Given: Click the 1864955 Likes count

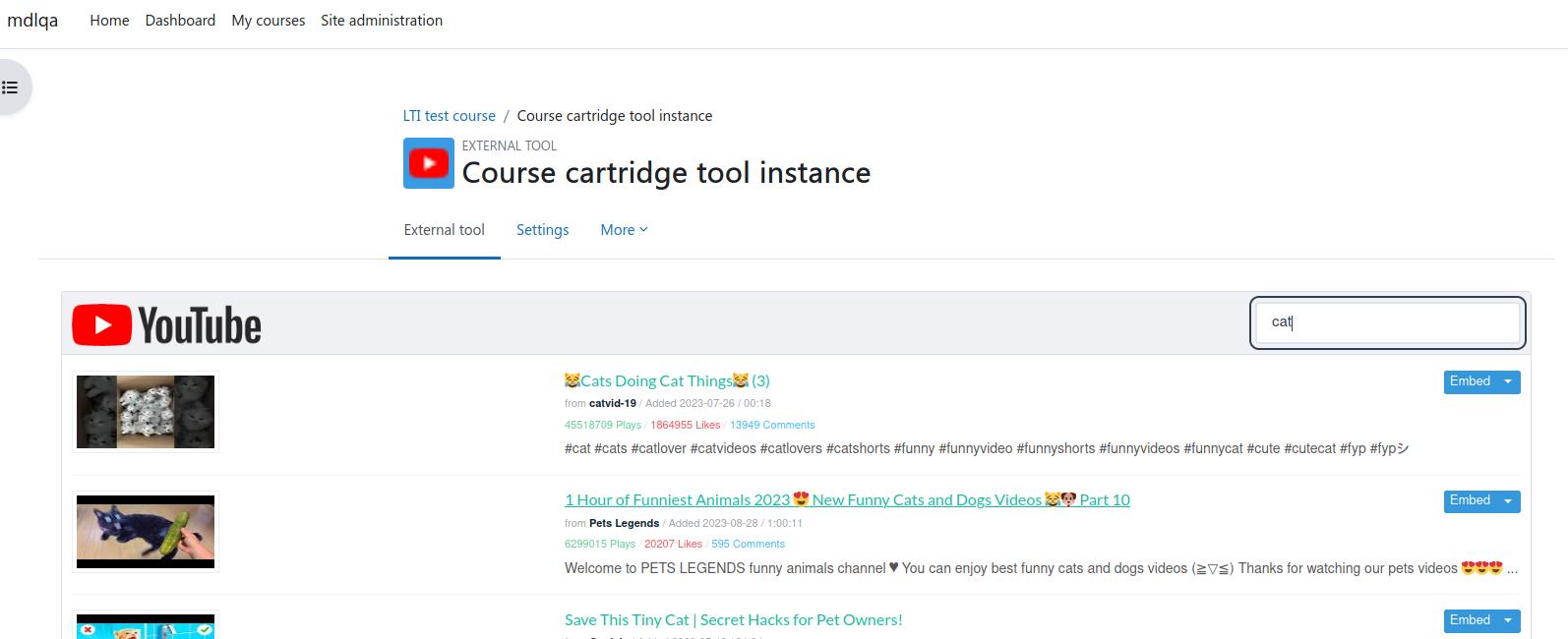Looking at the screenshot, I should coord(686,425).
